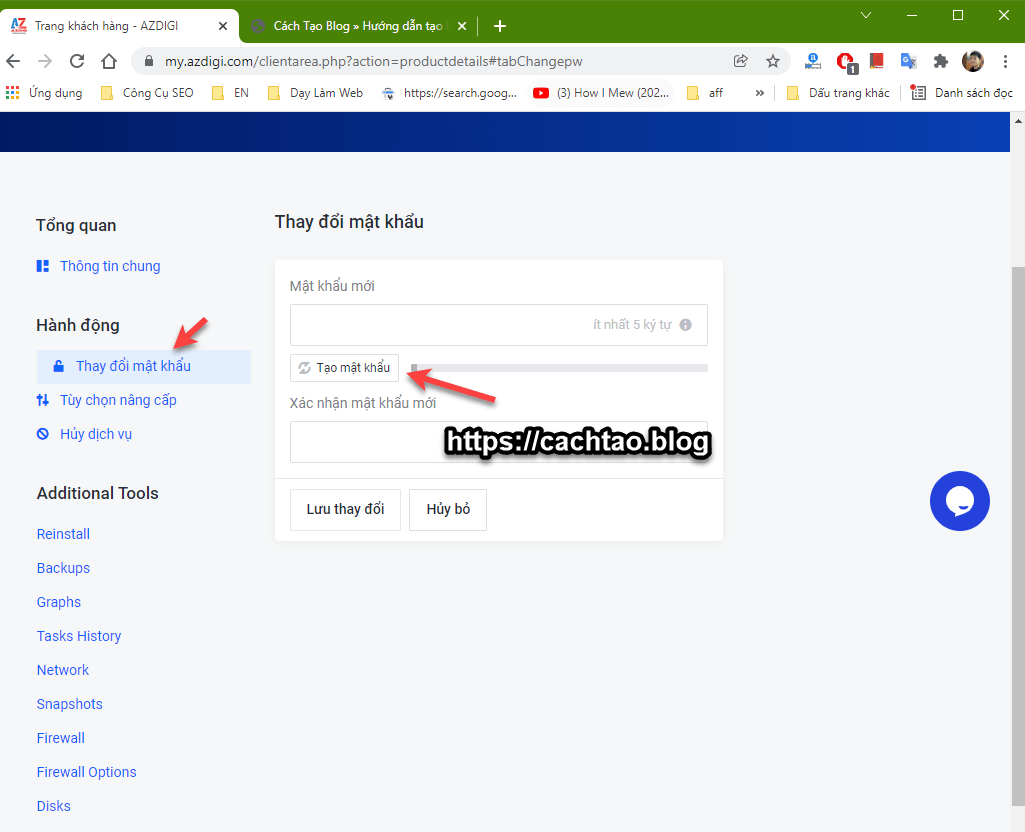
Task: Focus Xác nhận mật khẩu mới input
Action: coord(499,442)
